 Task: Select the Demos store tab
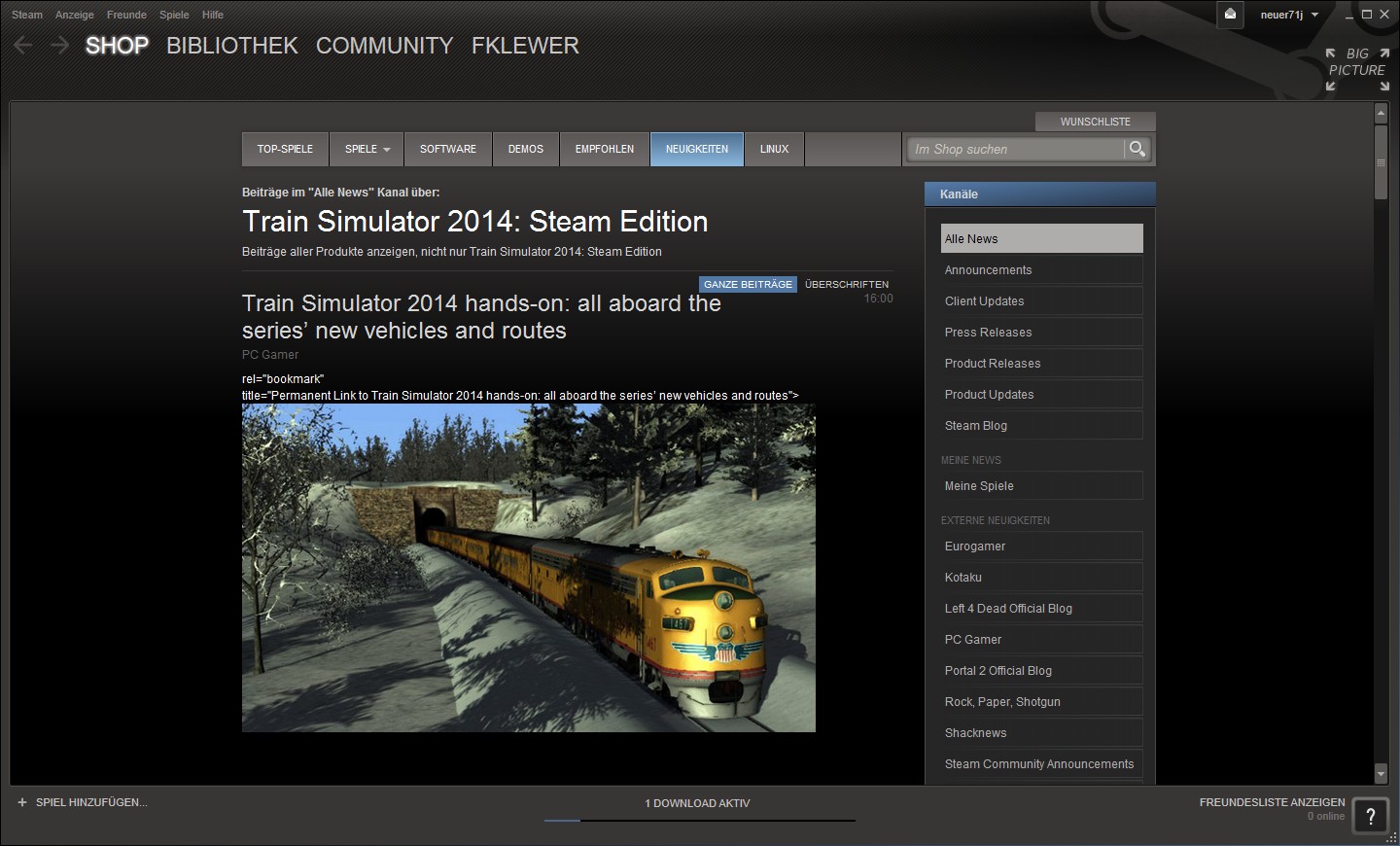(526, 149)
